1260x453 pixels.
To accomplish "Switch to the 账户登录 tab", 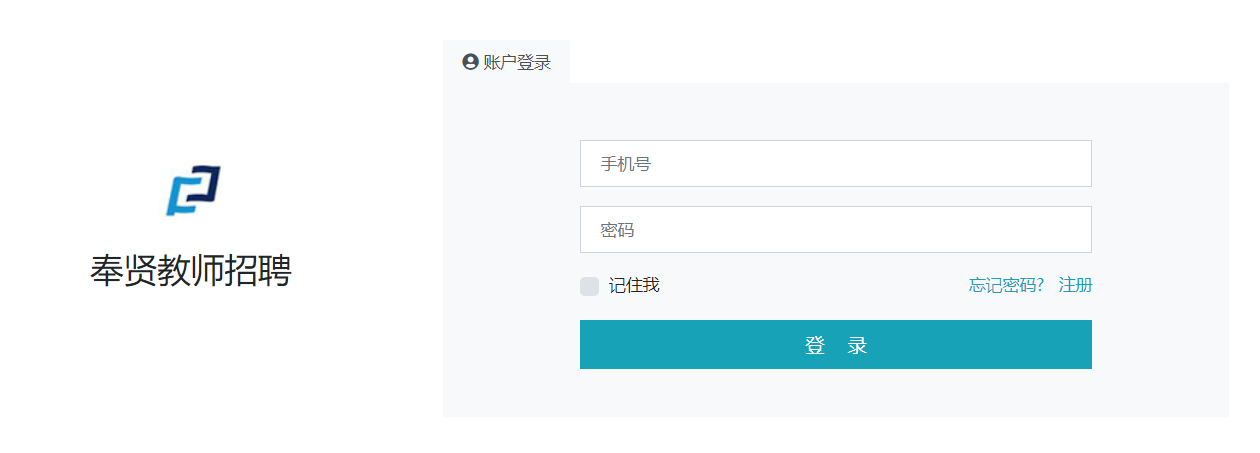I will (x=506, y=62).
